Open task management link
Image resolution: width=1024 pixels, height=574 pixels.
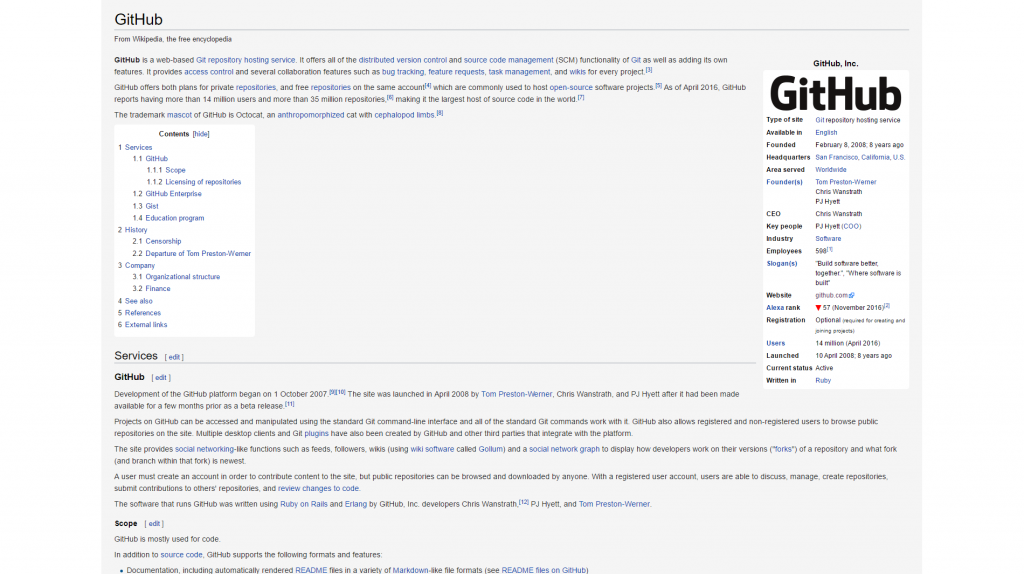[x=519, y=72]
